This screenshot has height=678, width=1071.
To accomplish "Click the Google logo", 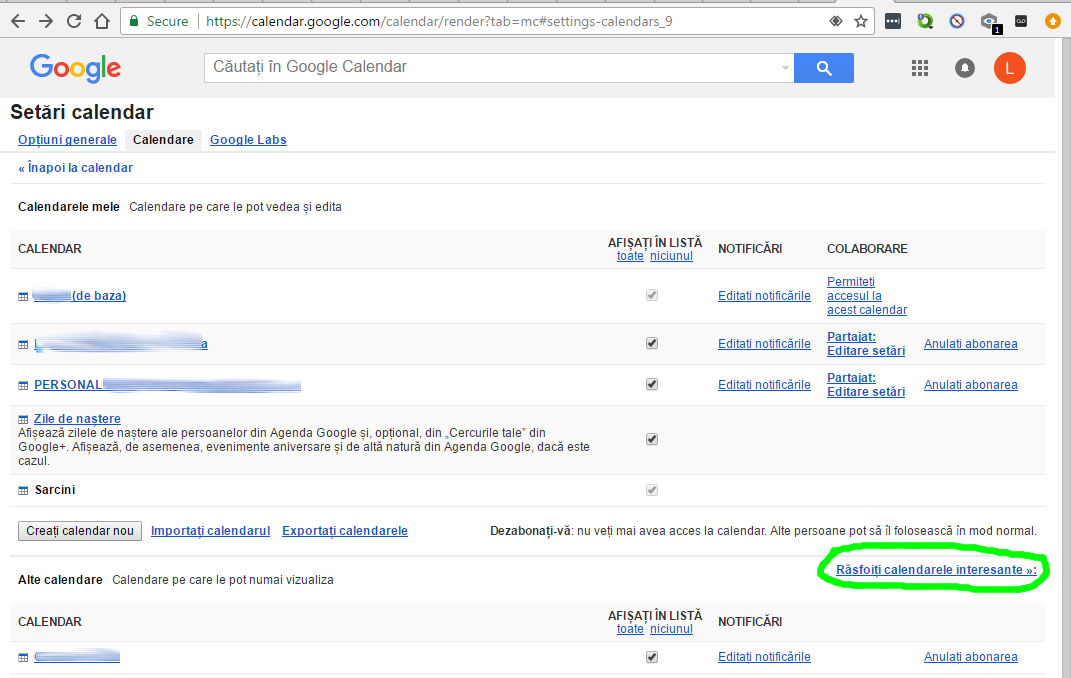I will [75, 68].
